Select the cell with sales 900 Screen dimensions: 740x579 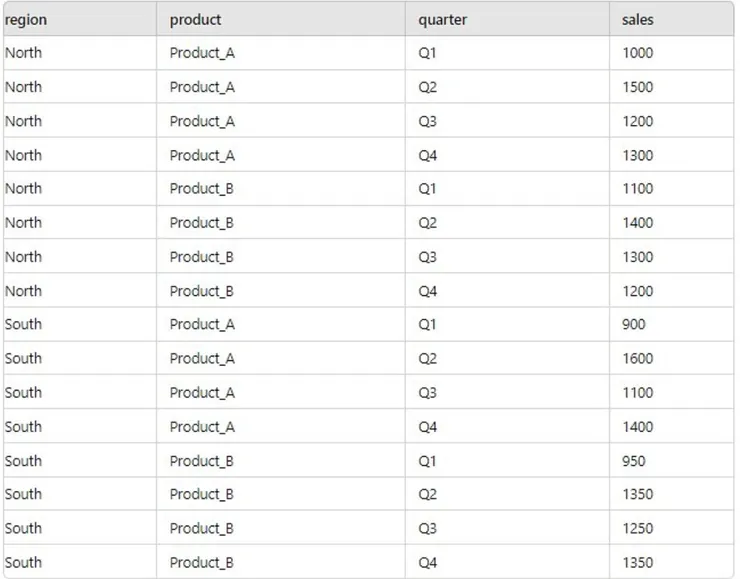click(633, 324)
